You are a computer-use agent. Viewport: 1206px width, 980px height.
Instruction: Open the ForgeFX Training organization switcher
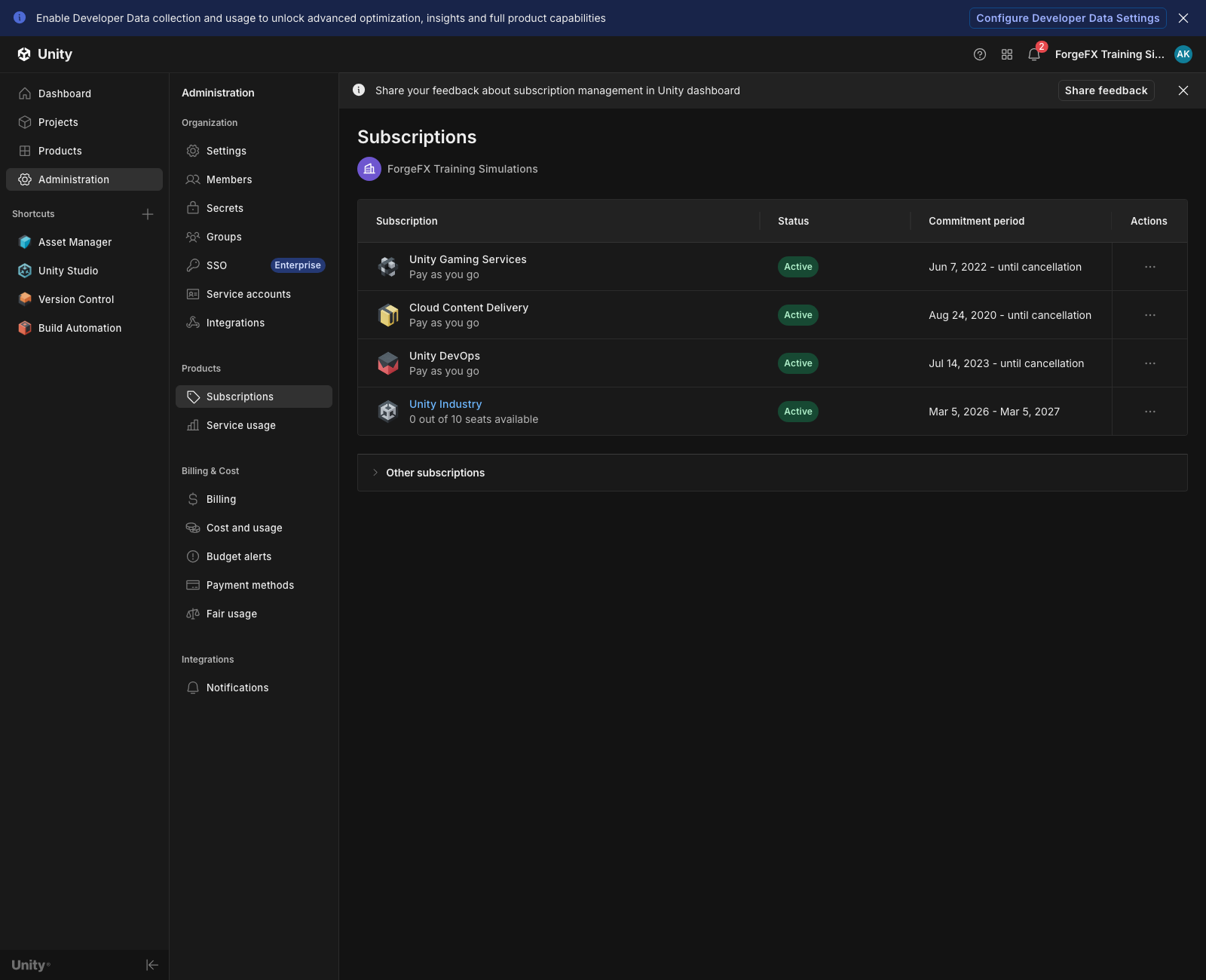click(1110, 54)
